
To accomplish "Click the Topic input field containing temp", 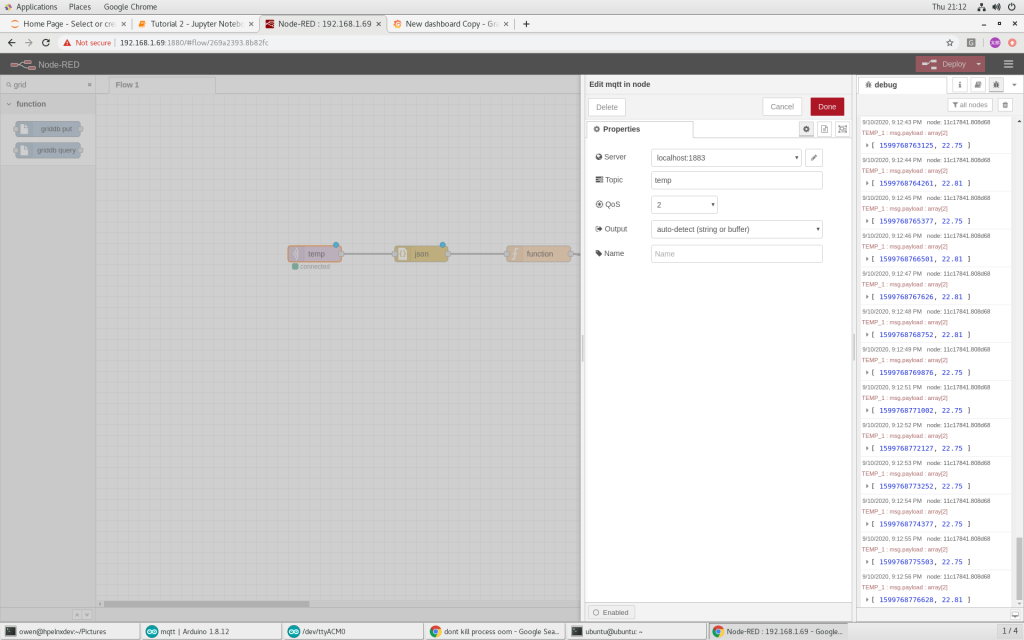I will [736, 180].
